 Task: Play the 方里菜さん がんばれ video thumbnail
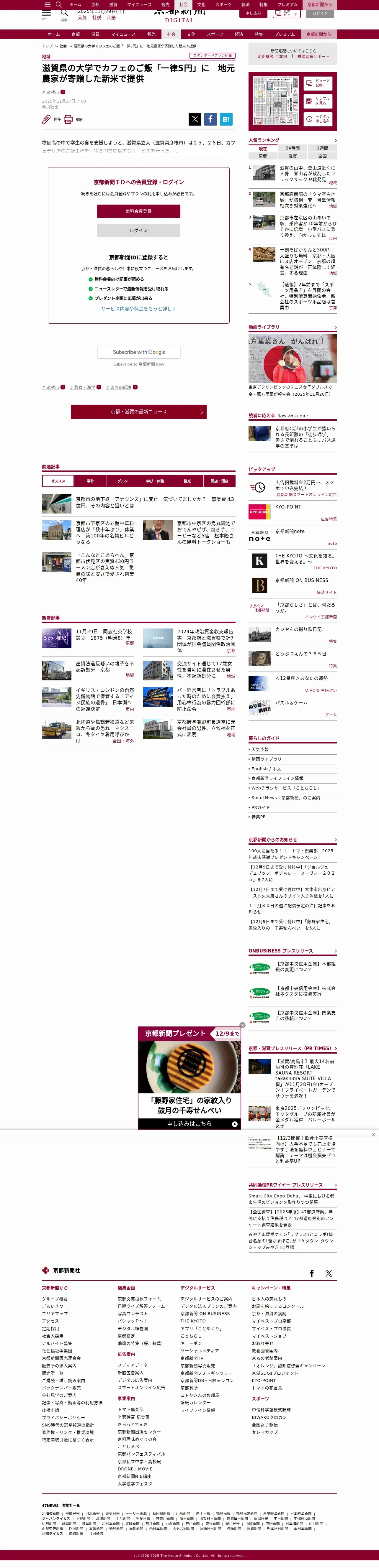[x=293, y=358]
